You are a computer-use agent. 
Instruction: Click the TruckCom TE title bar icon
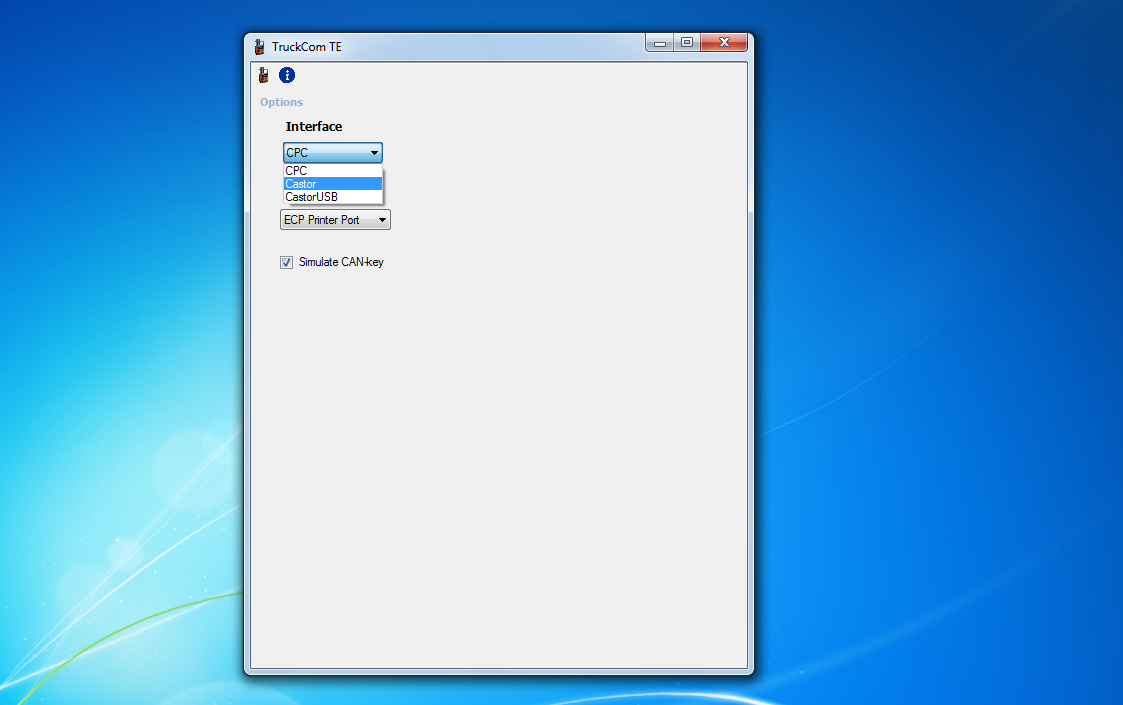[259, 47]
